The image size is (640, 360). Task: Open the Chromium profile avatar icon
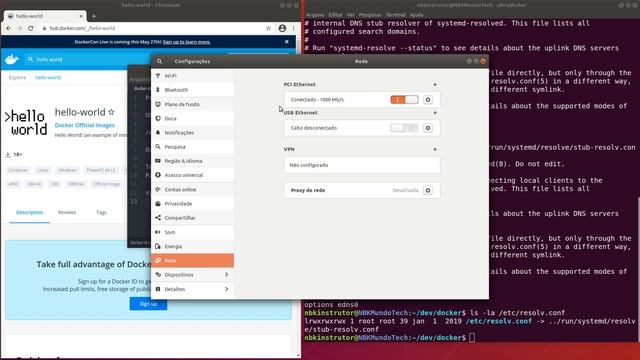282,28
